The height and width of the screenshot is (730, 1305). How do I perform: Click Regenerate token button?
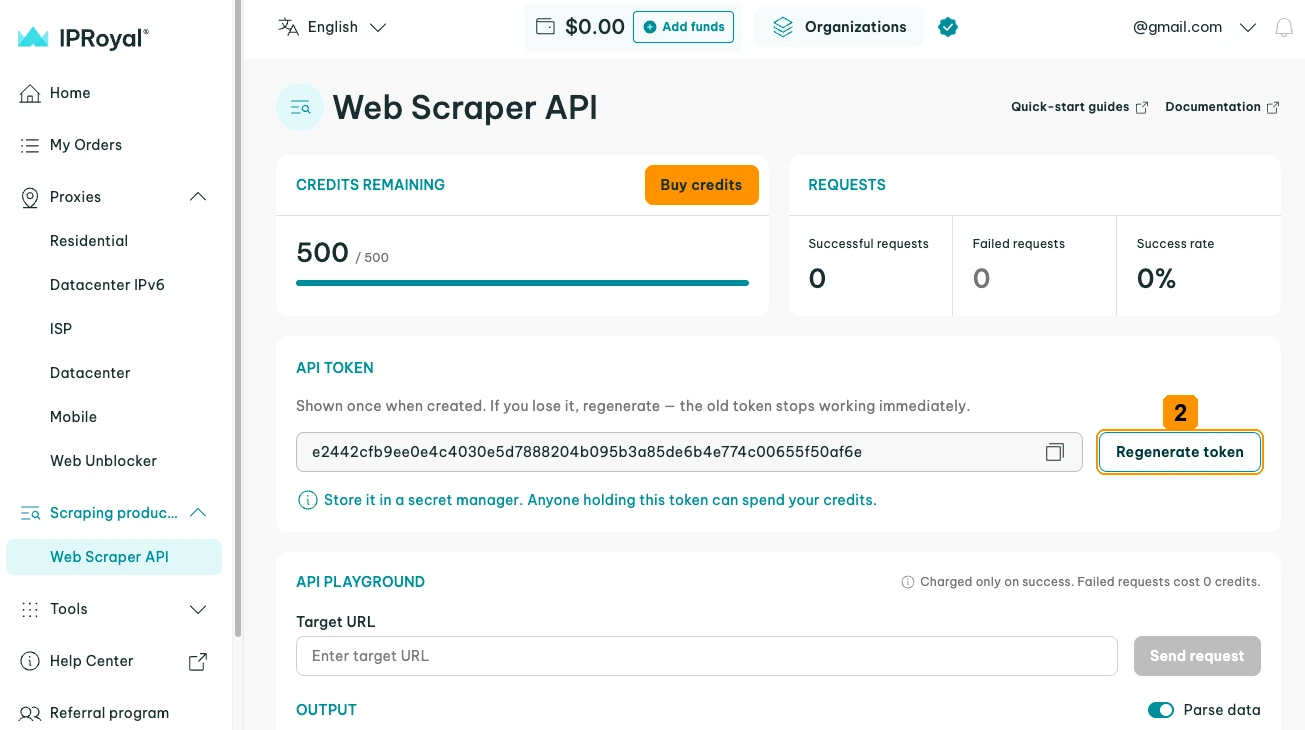click(1180, 452)
